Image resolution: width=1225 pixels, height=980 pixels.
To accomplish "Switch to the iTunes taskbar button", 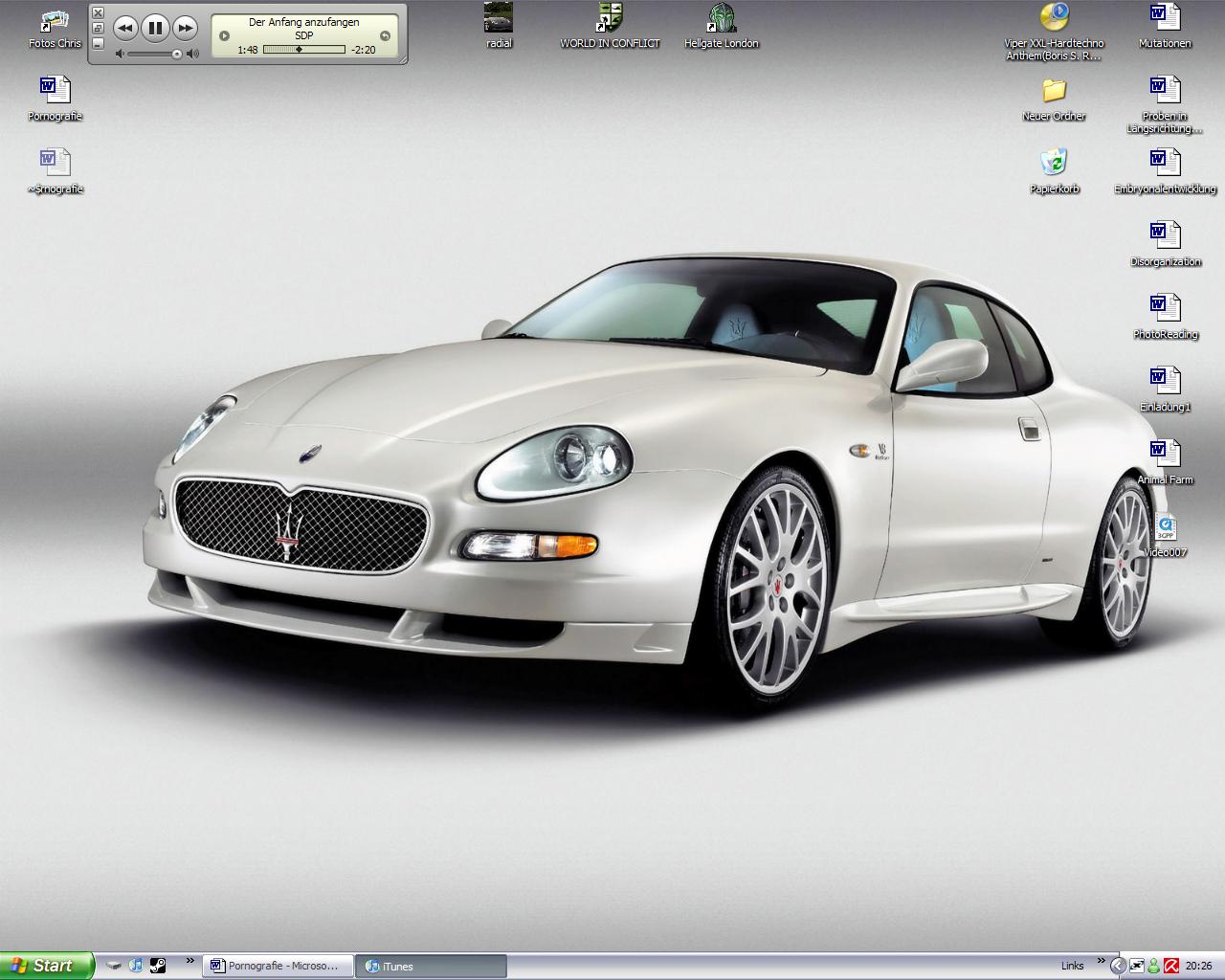I will pyautogui.click(x=432, y=967).
